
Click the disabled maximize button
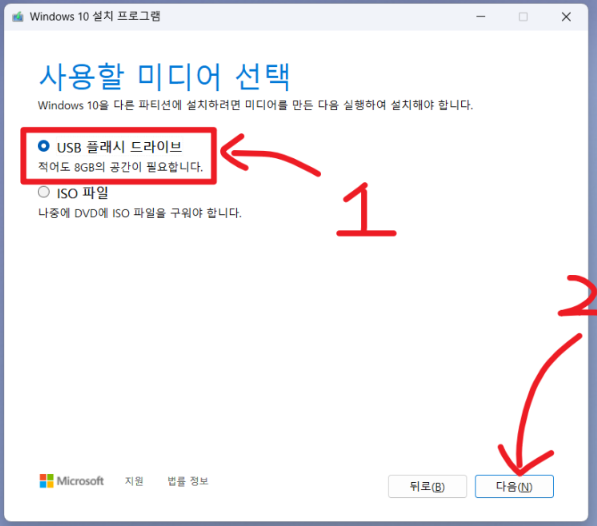tap(524, 17)
